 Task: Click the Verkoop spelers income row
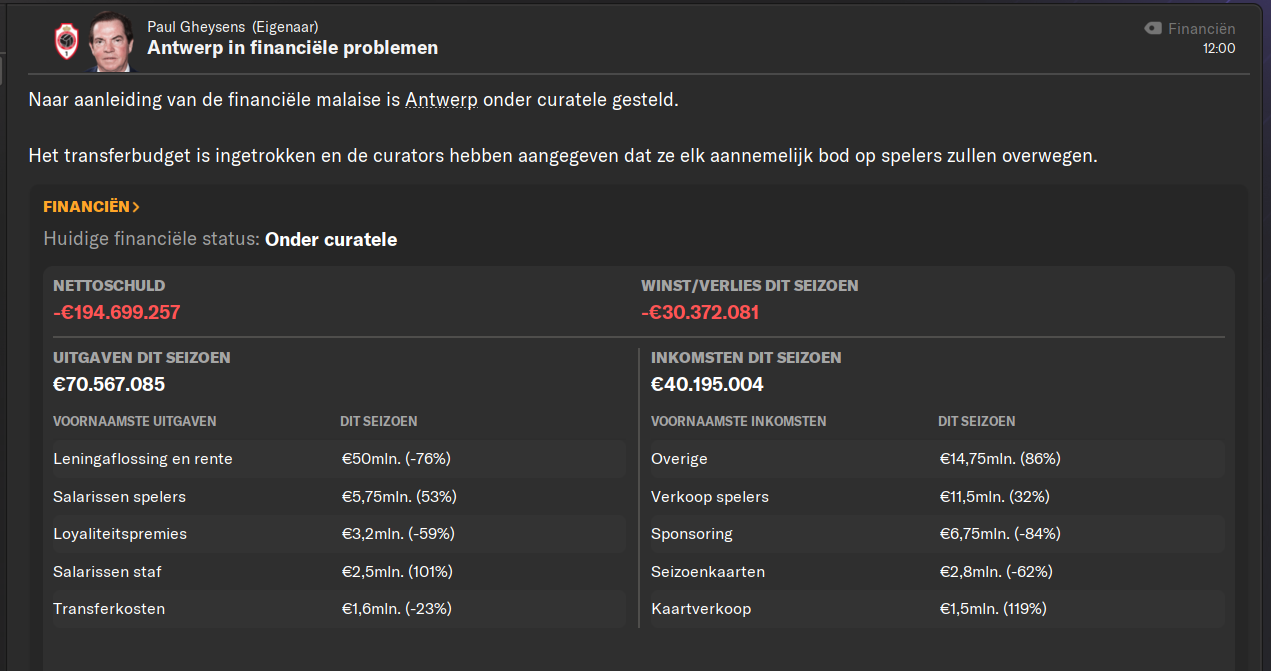click(936, 497)
